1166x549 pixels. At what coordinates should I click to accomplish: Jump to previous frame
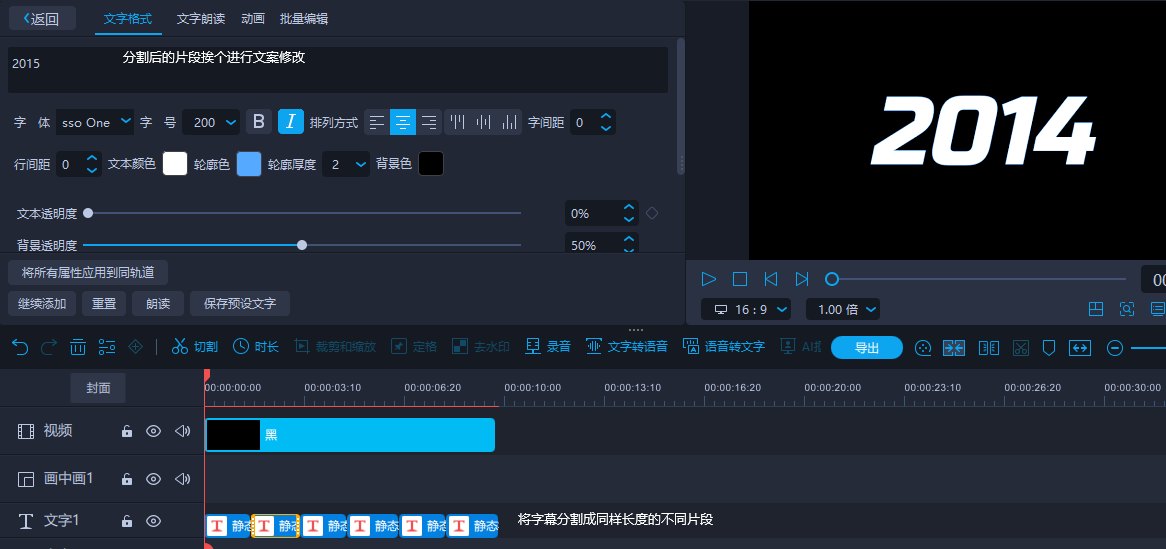771,279
